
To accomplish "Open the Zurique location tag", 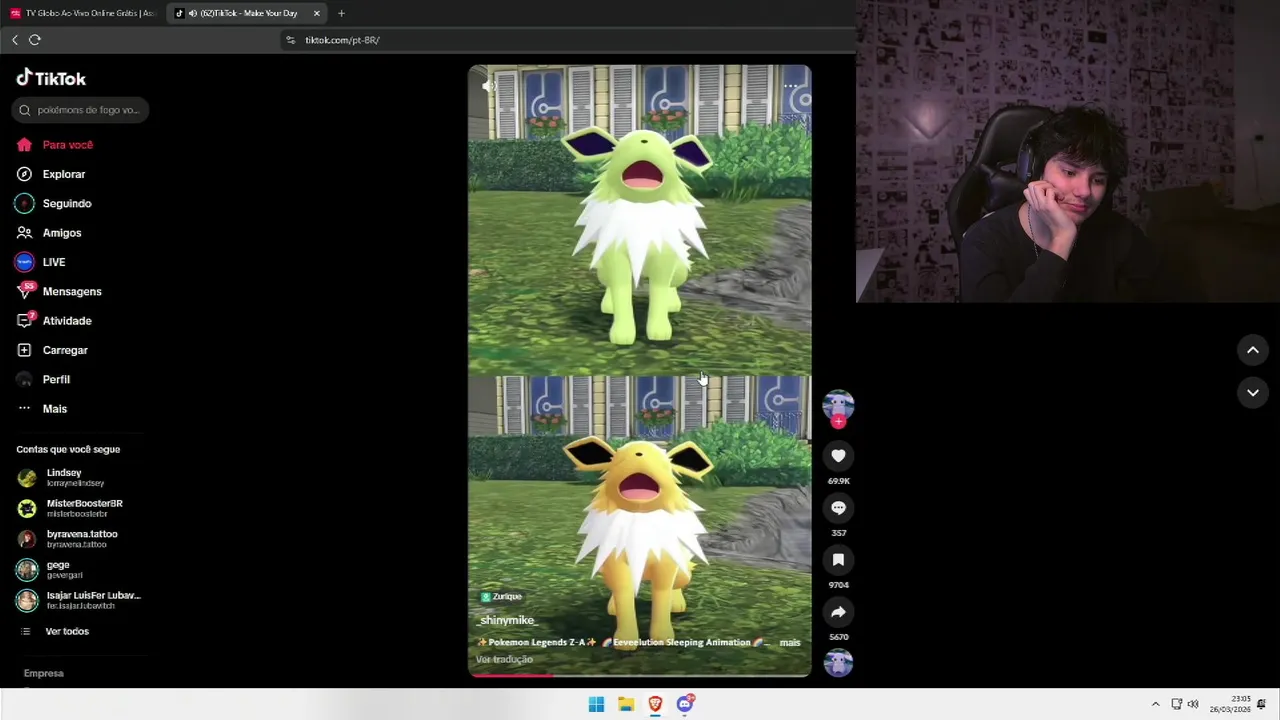I will click(501, 596).
